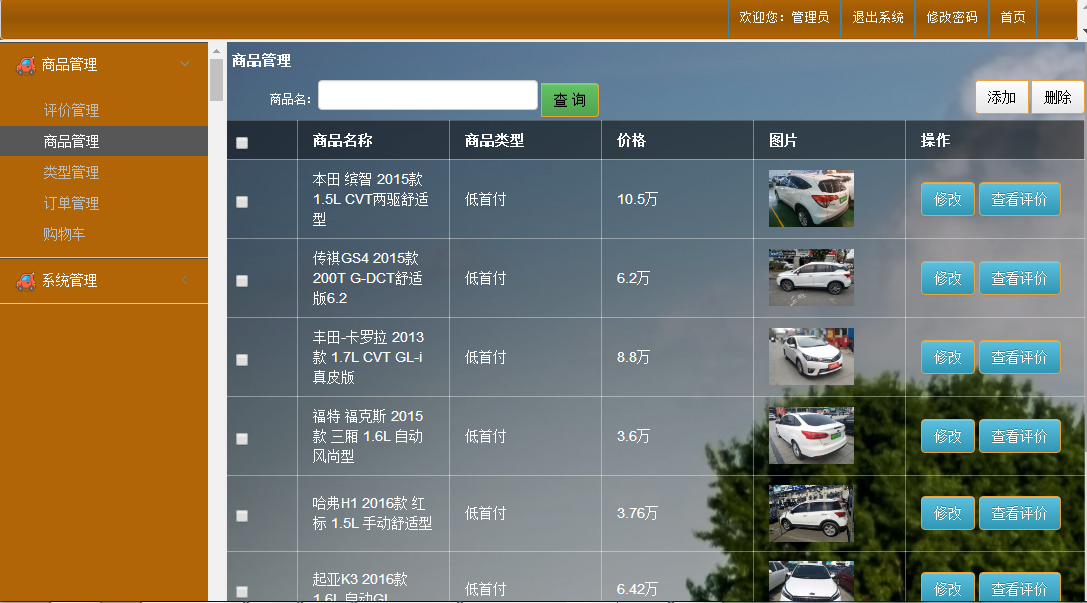Click the product name 本田 缤智 2015款 1.5L CVT两驱舒适型

(370, 200)
